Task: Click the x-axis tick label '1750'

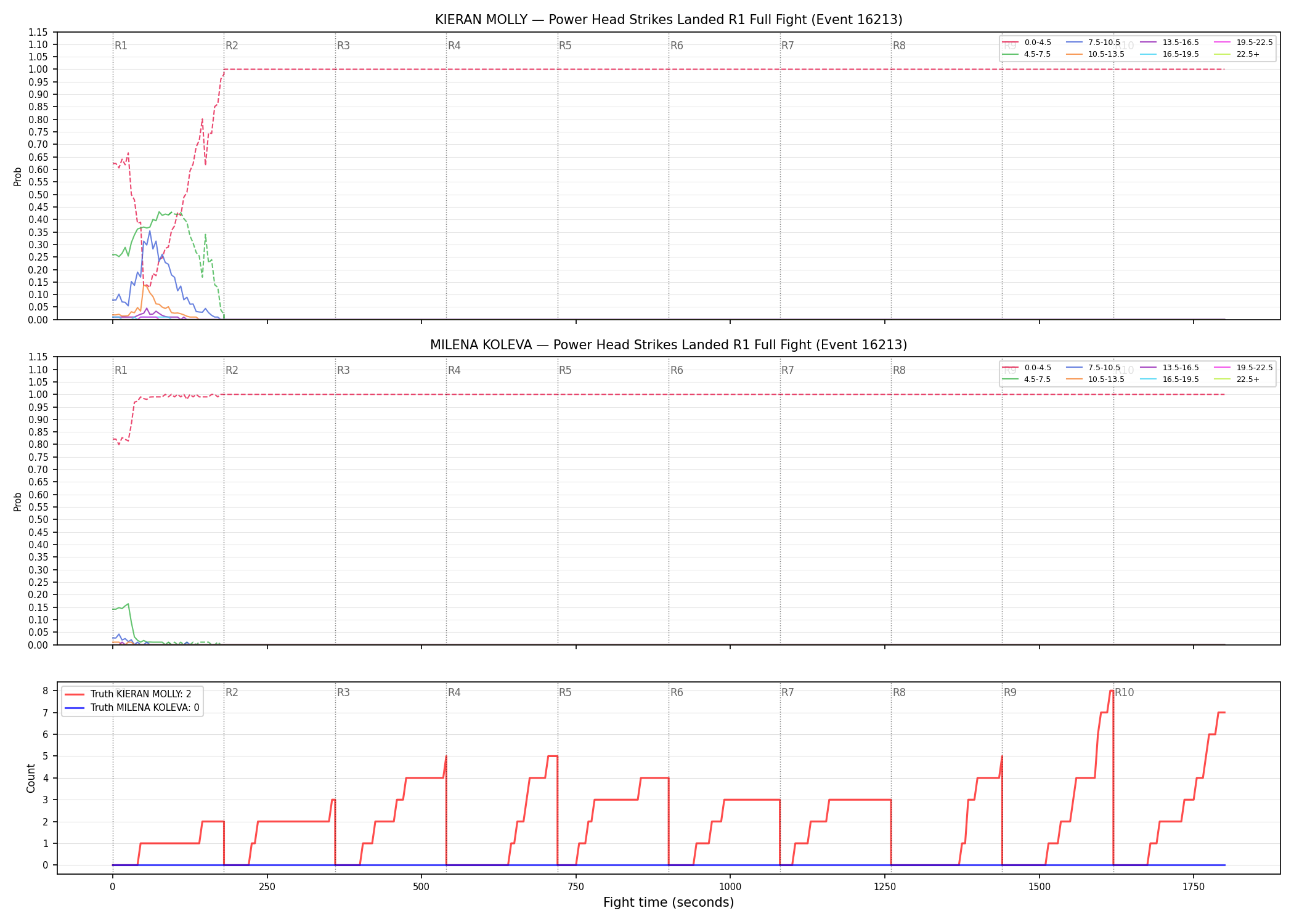Action: pyautogui.click(x=1194, y=887)
